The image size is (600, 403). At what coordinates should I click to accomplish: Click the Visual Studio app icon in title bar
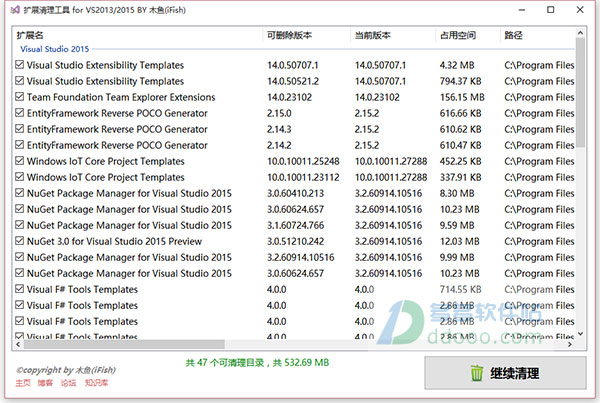(15, 10)
